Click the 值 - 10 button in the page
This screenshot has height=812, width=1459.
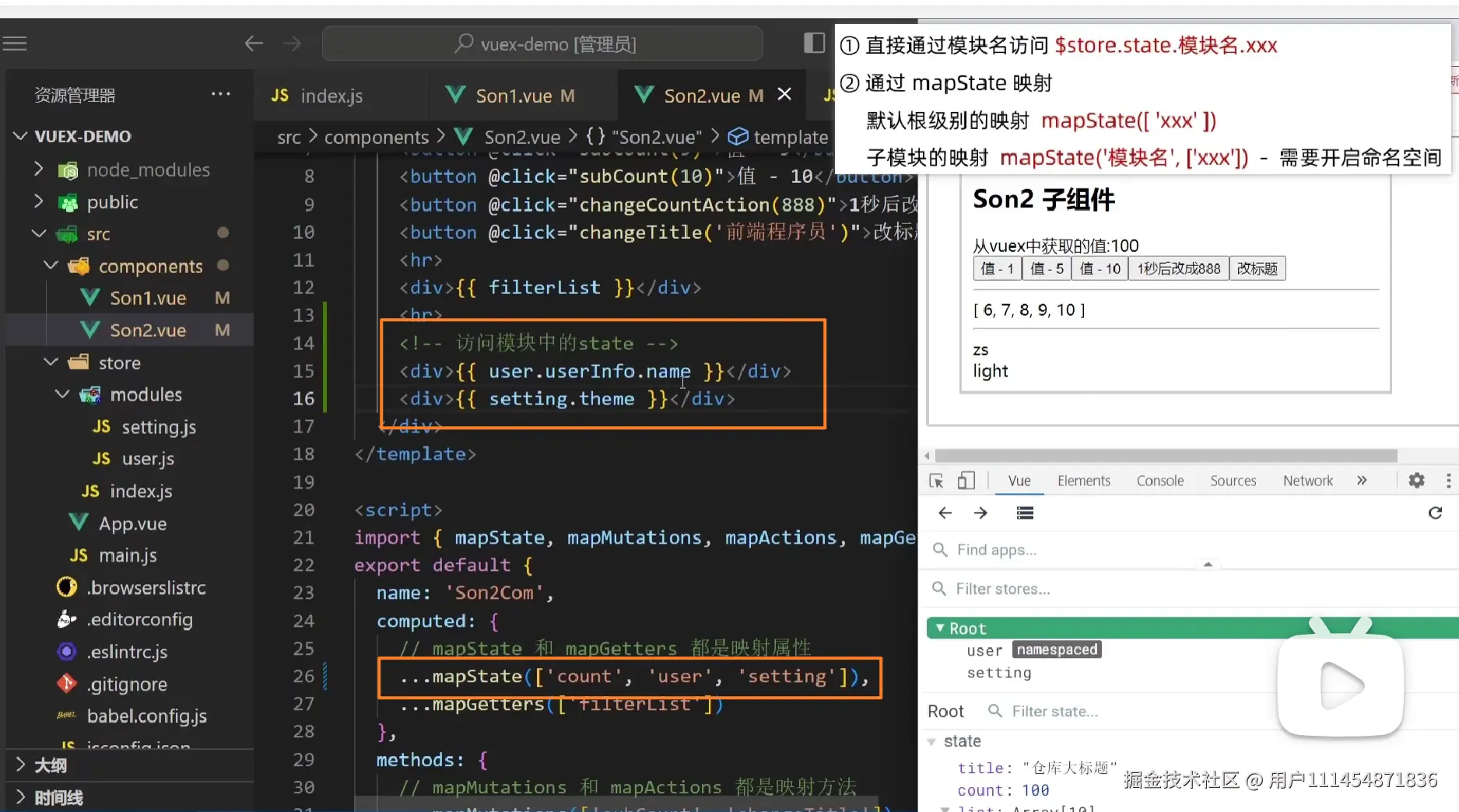(1100, 268)
